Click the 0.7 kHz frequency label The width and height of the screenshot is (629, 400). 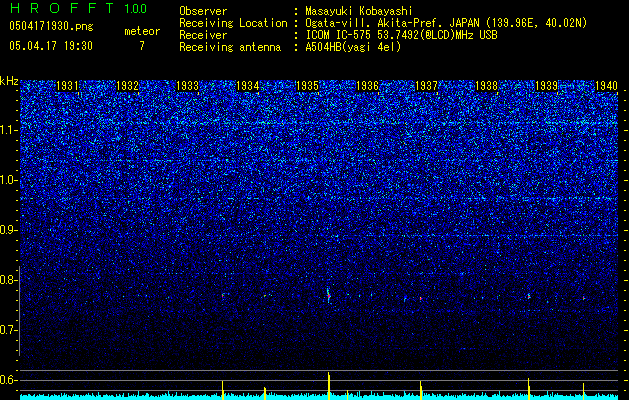(9, 330)
